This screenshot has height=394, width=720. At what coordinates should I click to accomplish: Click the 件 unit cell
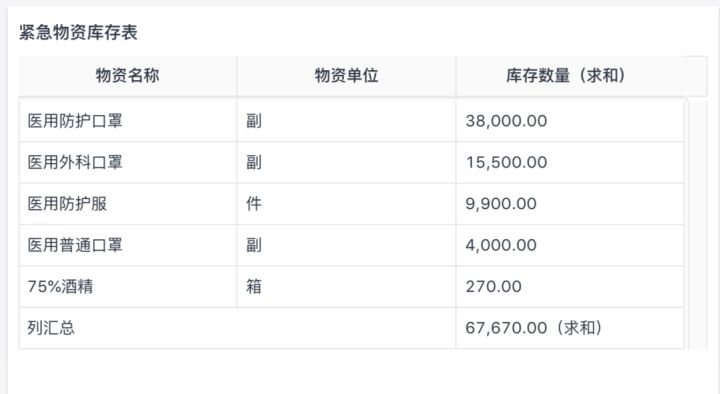tap(346, 204)
